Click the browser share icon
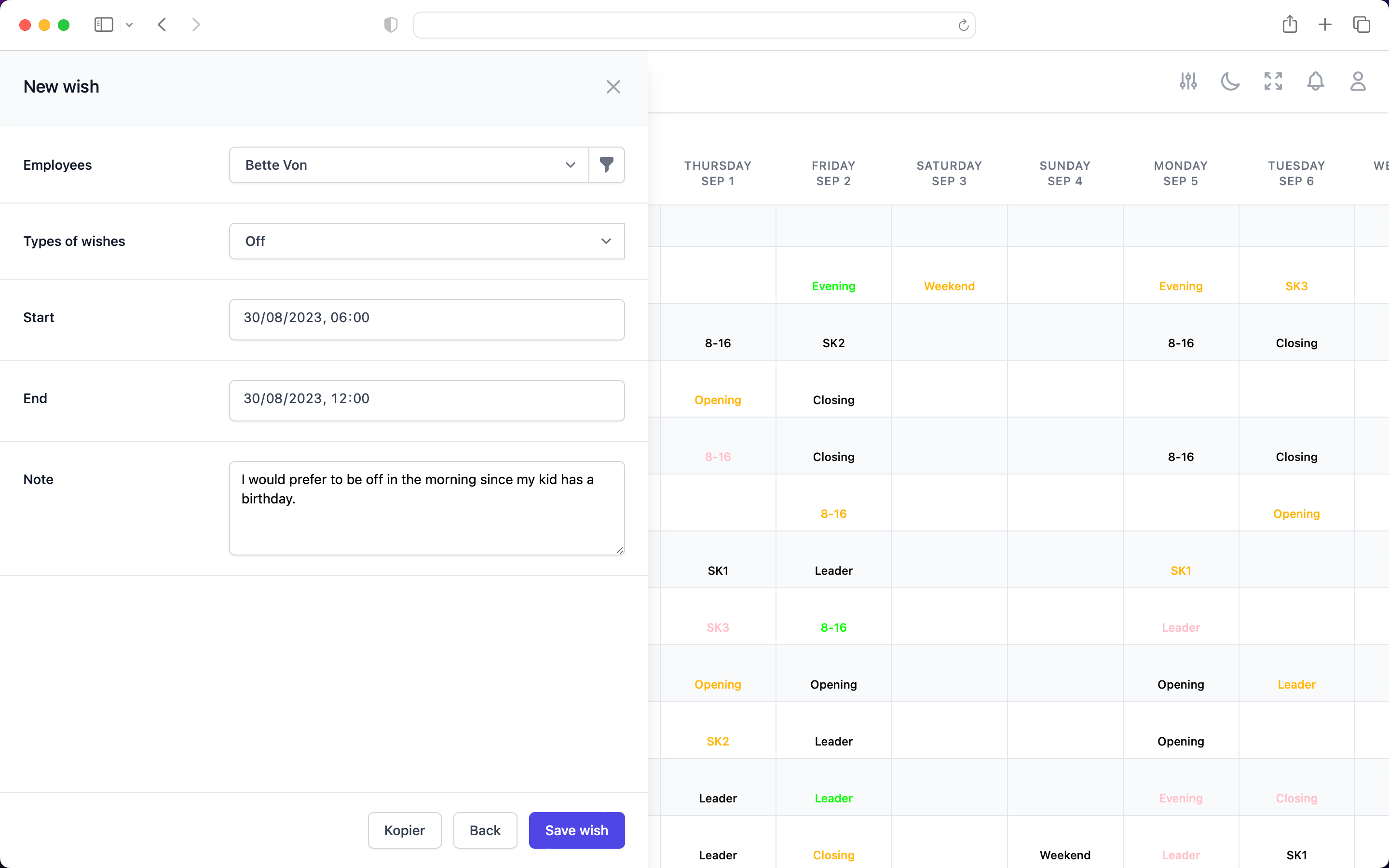This screenshot has height=868, width=1389. pyautogui.click(x=1289, y=25)
